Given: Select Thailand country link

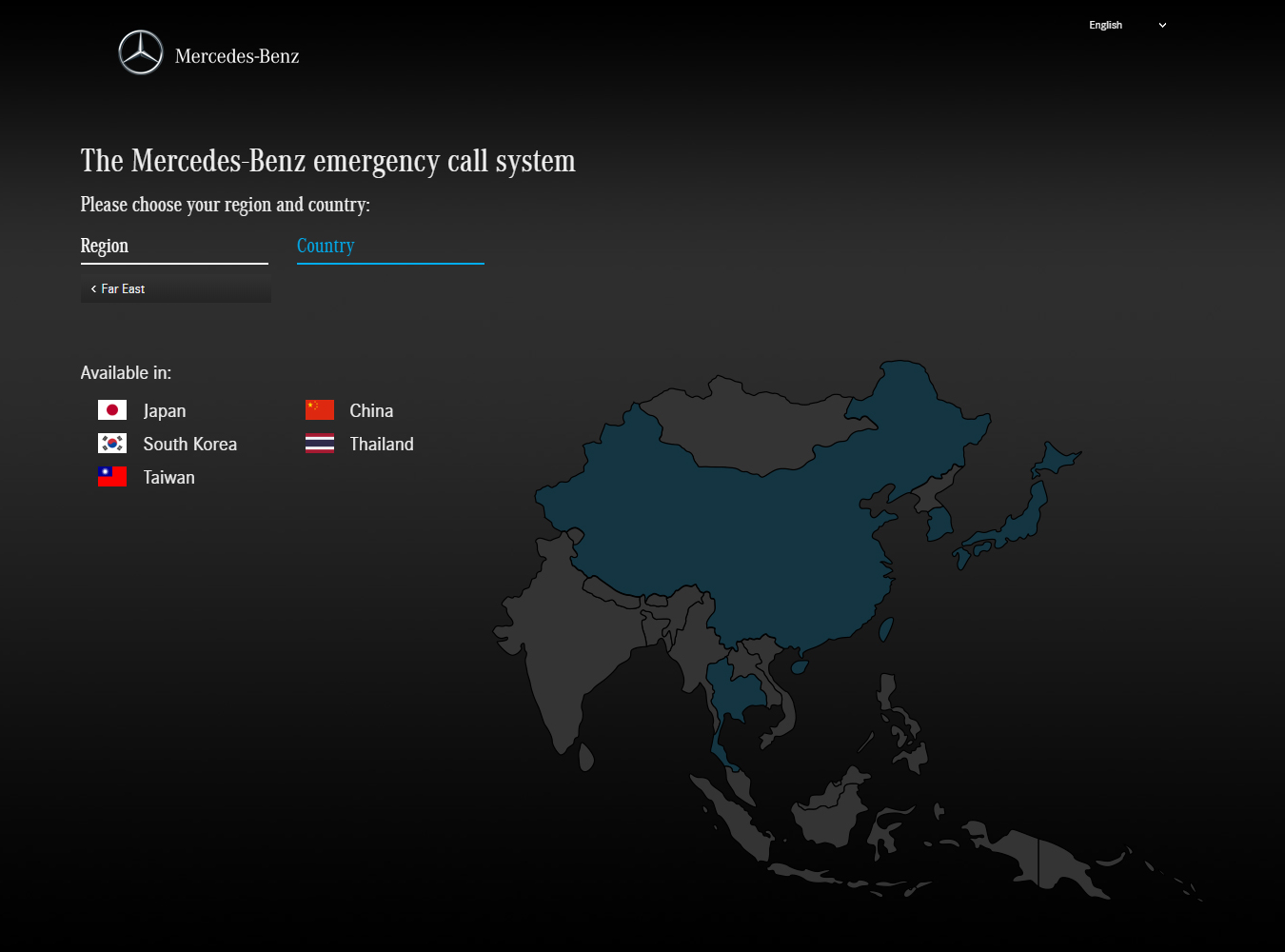Looking at the screenshot, I should coord(381,445).
